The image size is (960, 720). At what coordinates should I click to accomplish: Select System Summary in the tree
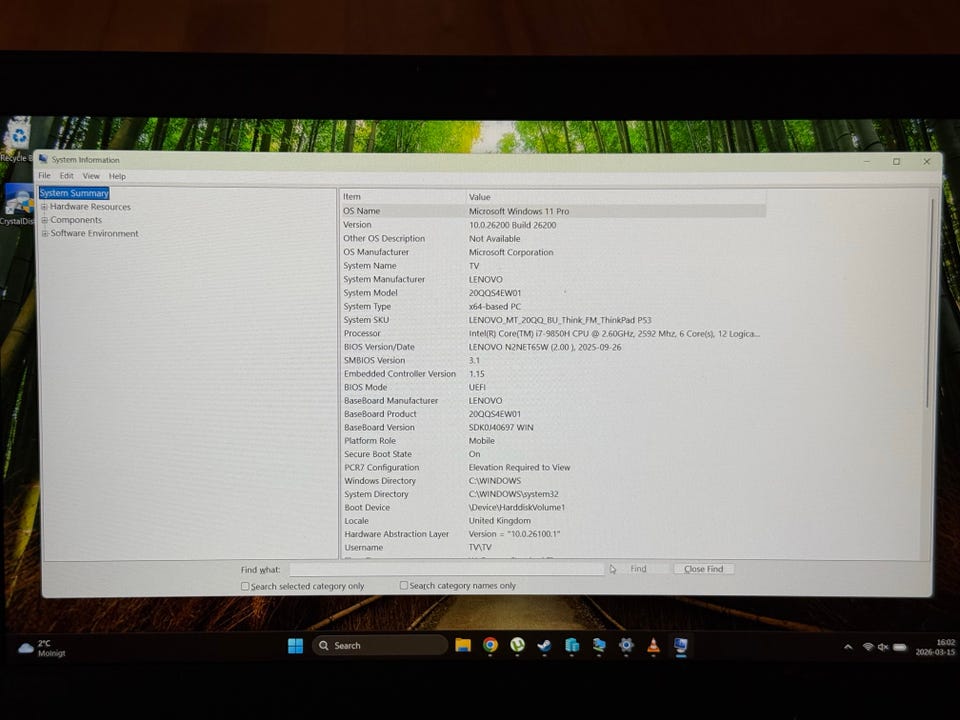[74, 193]
